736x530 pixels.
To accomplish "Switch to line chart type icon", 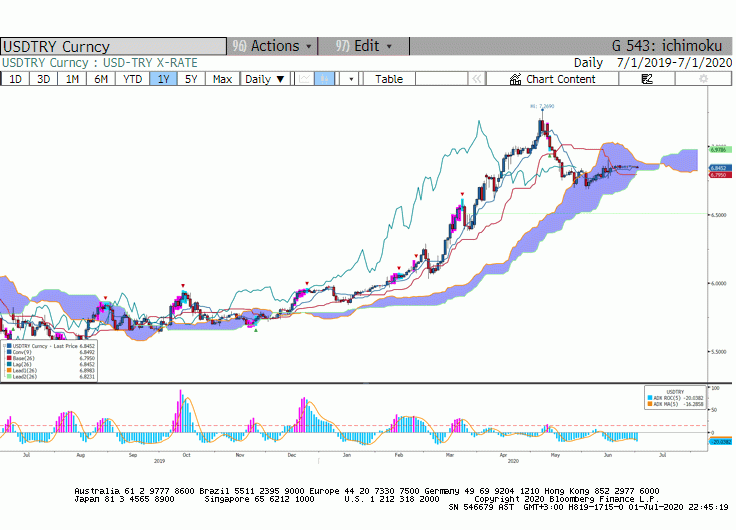I will [x=304, y=79].
